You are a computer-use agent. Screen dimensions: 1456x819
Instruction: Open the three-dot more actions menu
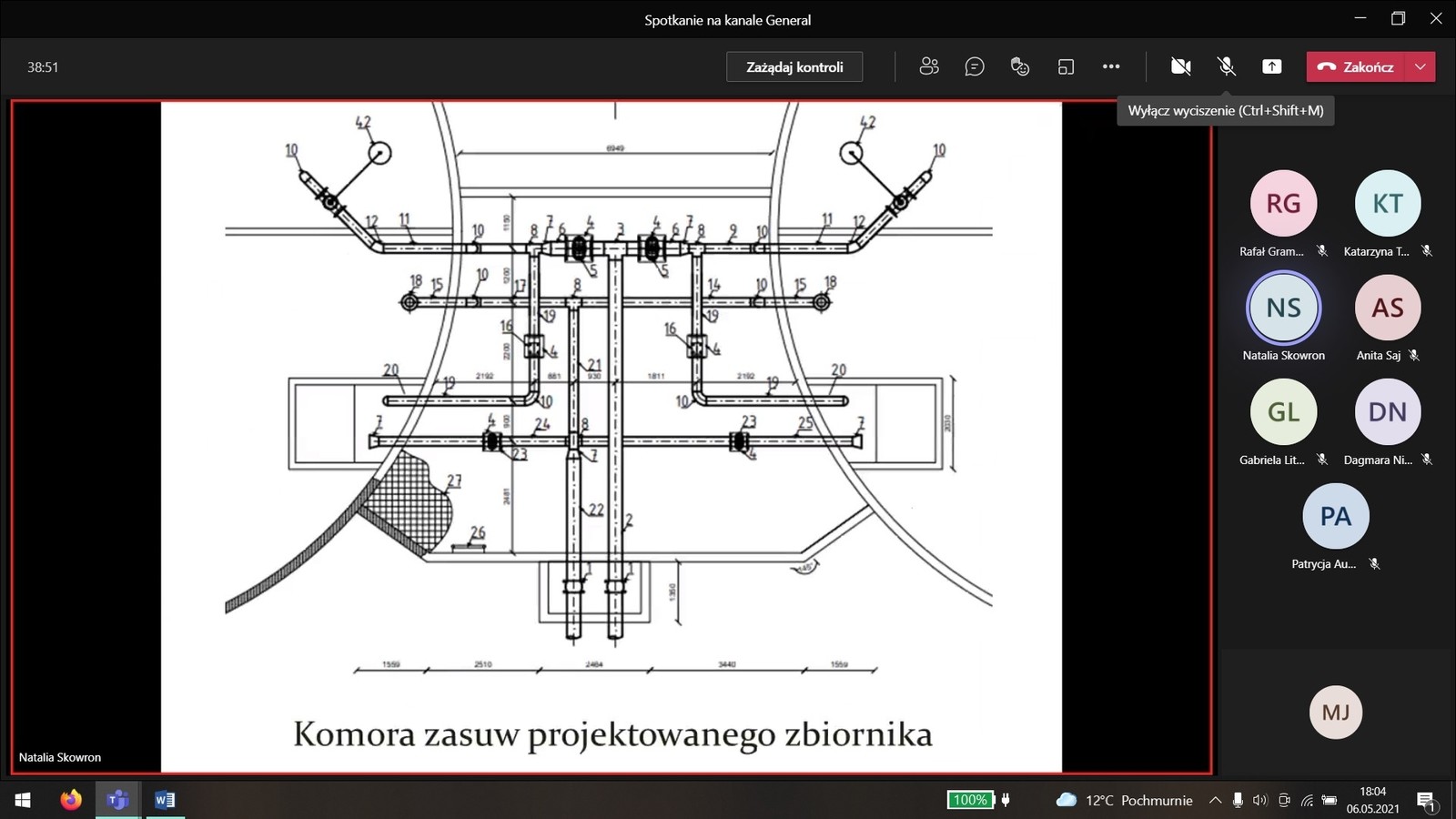[x=1111, y=66]
